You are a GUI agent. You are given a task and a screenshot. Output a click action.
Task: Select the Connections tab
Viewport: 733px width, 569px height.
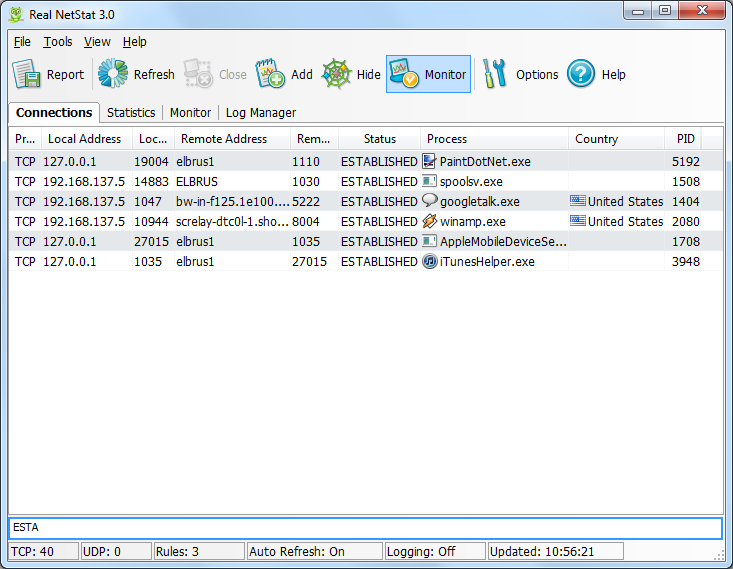click(x=54, y=113)
